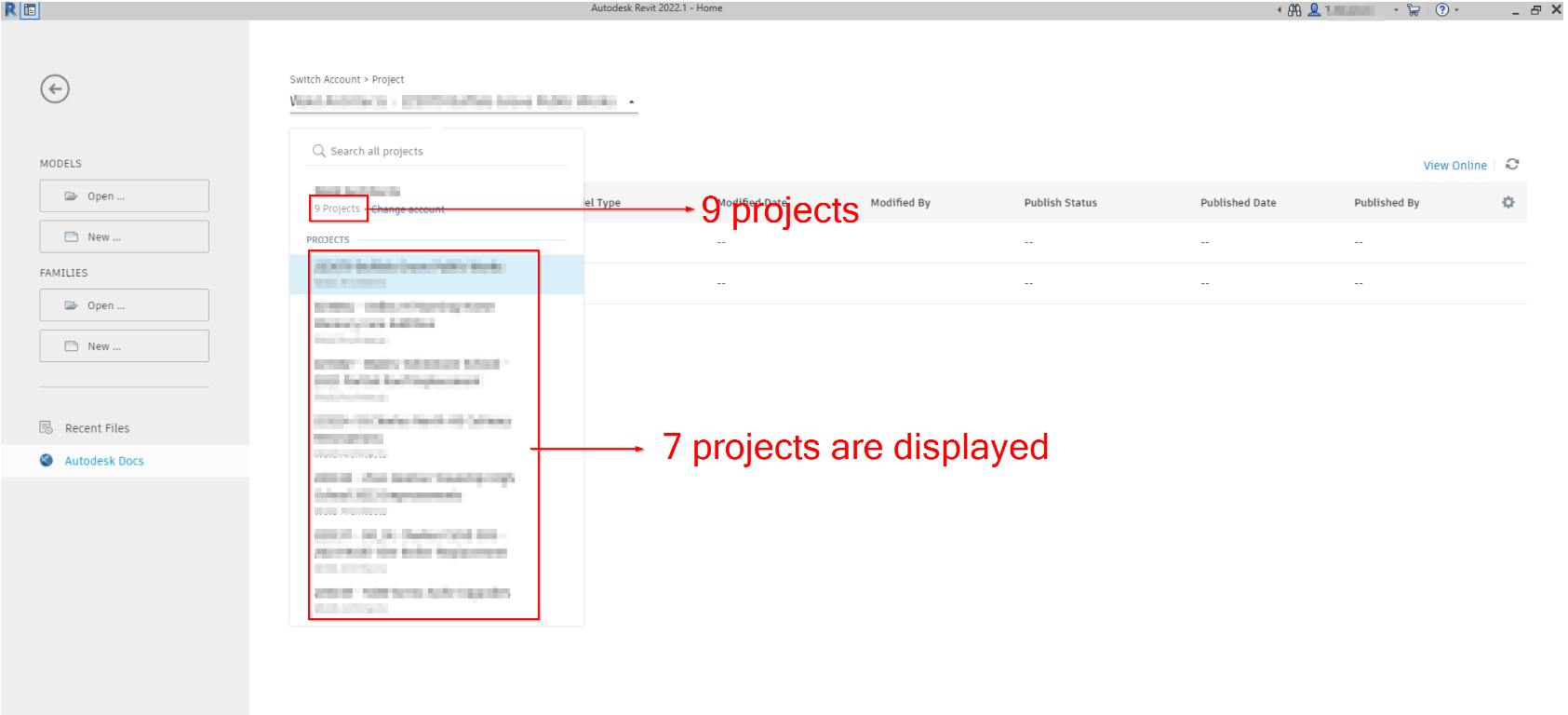
Task: Click the New button under Models
Action: coord(124,236)
